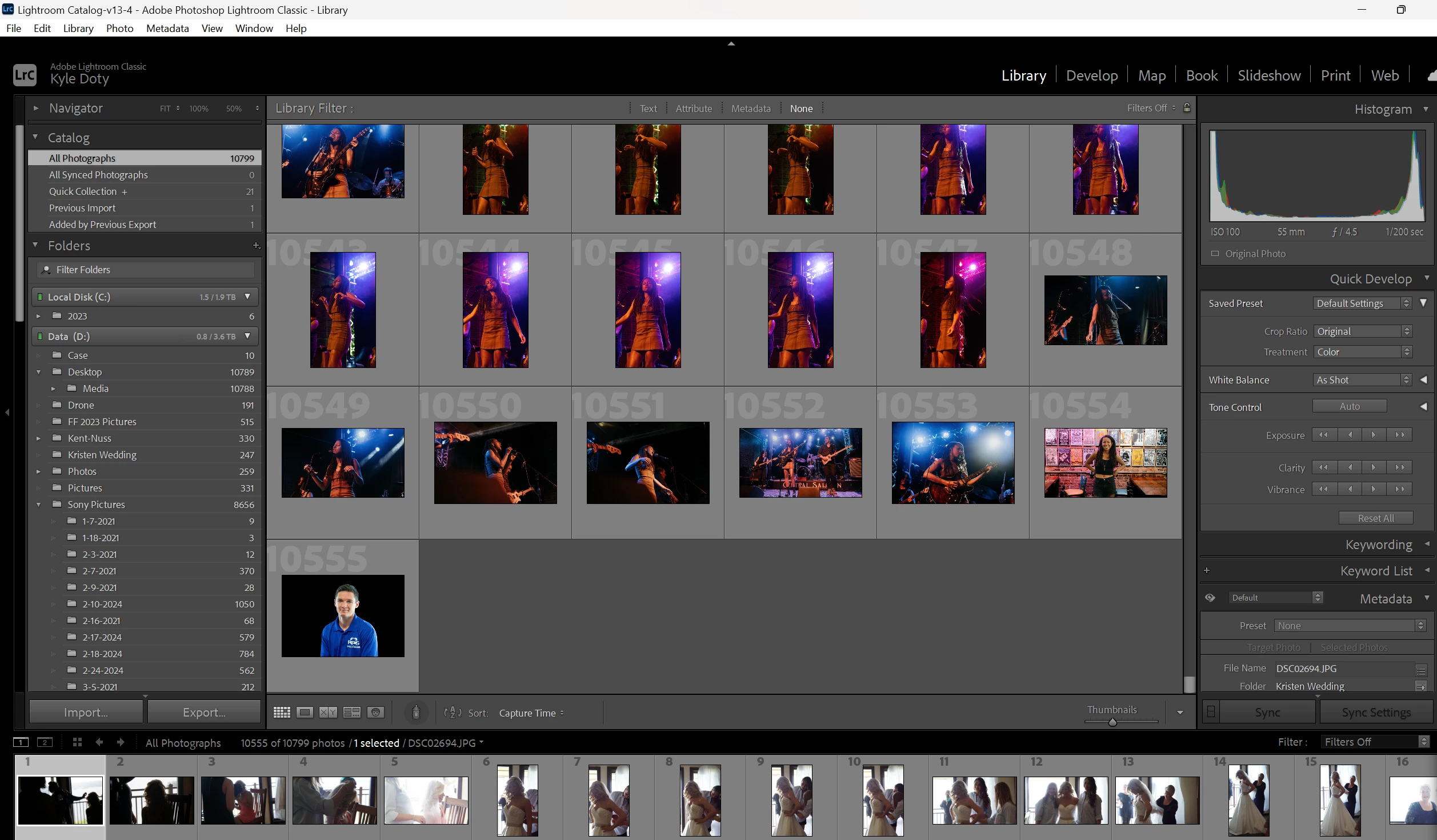Toggle the Original Photo checkbox
The height and width of the screenshot is (840, 1437).
1215,254
